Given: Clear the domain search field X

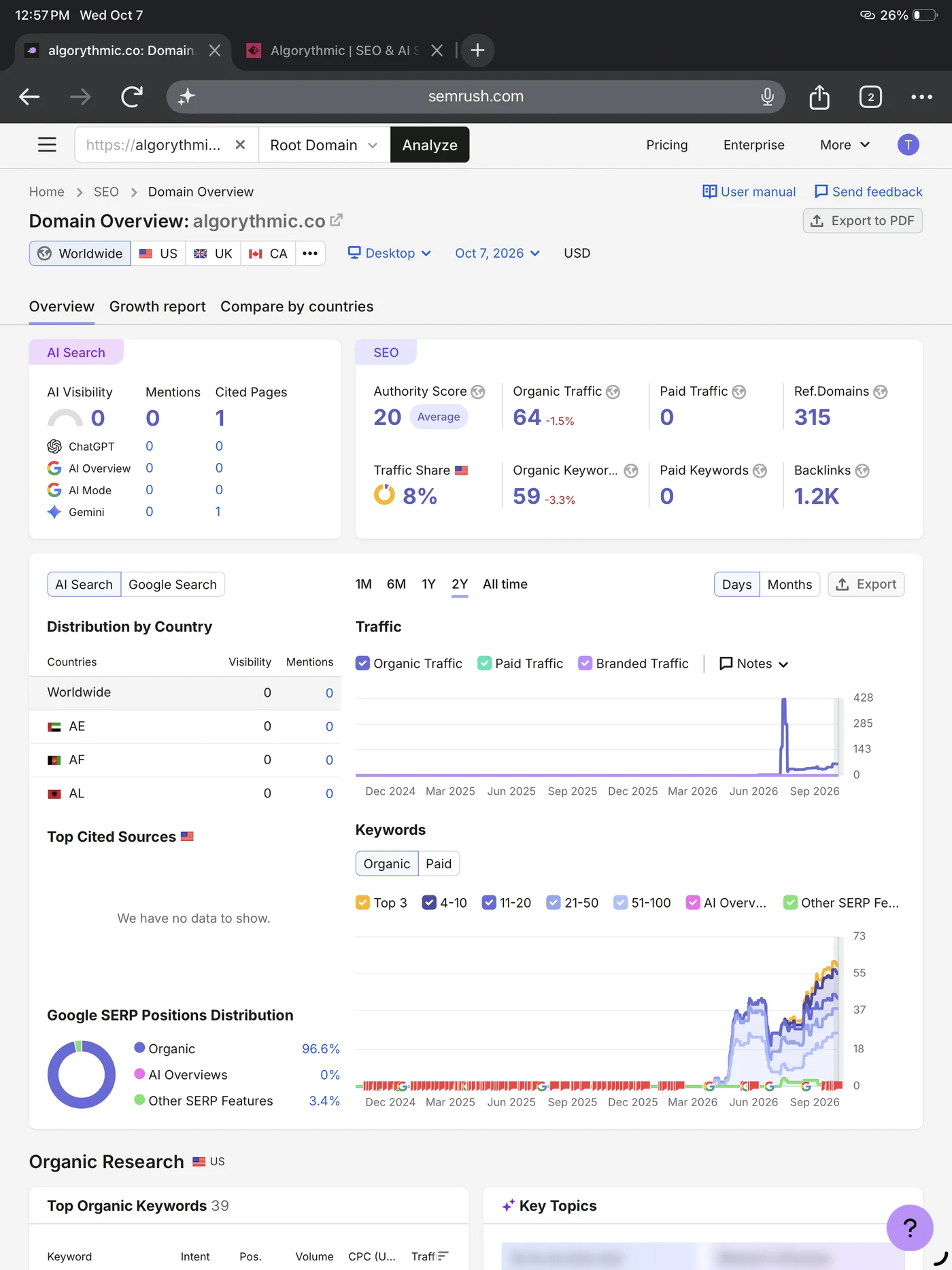Looking at the screenshot, I should click(240, 145).
